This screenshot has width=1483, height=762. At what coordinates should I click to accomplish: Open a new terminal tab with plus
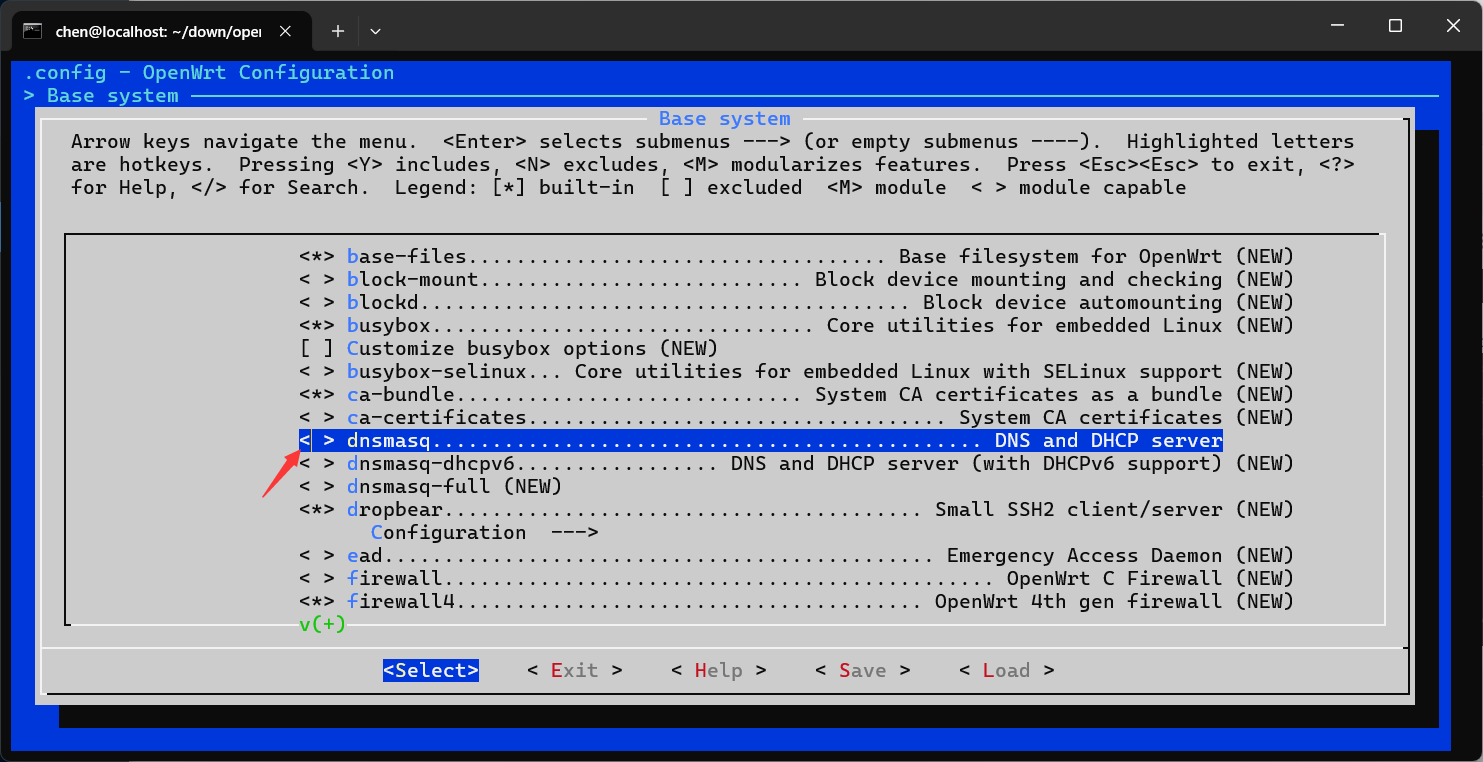pyautogui.click(x=338, y=31)
